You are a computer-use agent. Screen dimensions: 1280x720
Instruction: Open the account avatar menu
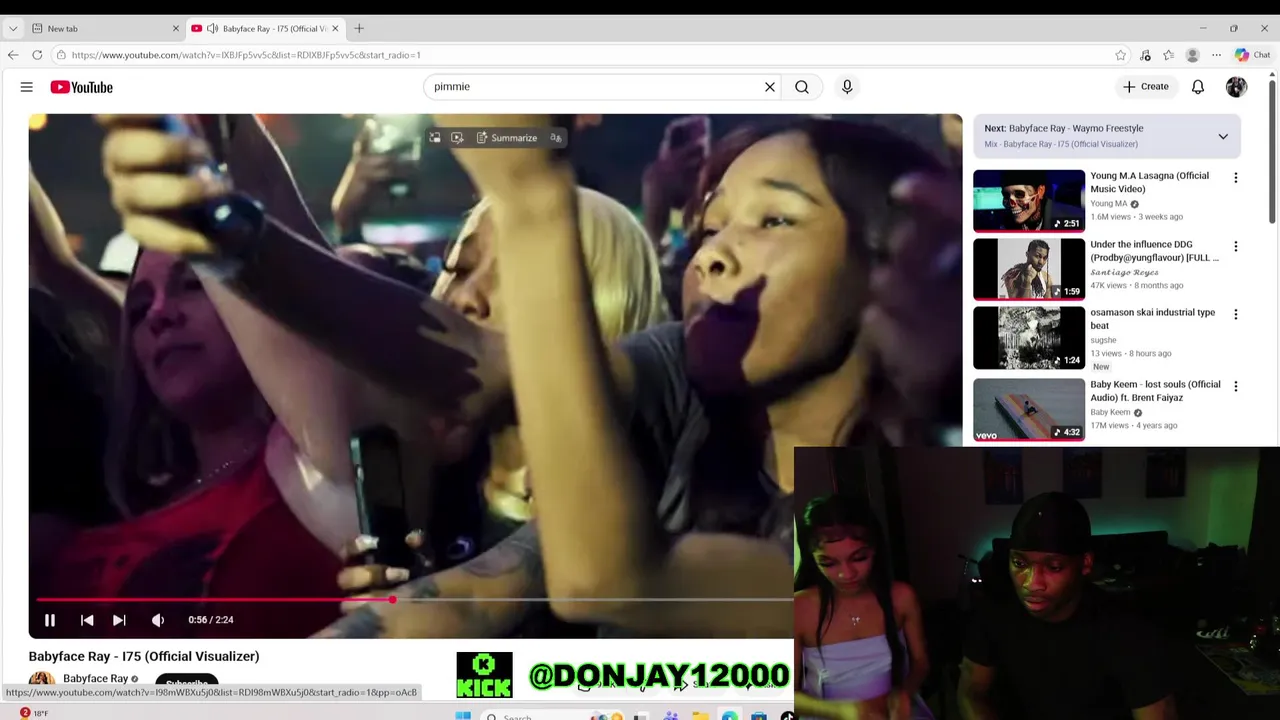click(x=1237, y=87)
